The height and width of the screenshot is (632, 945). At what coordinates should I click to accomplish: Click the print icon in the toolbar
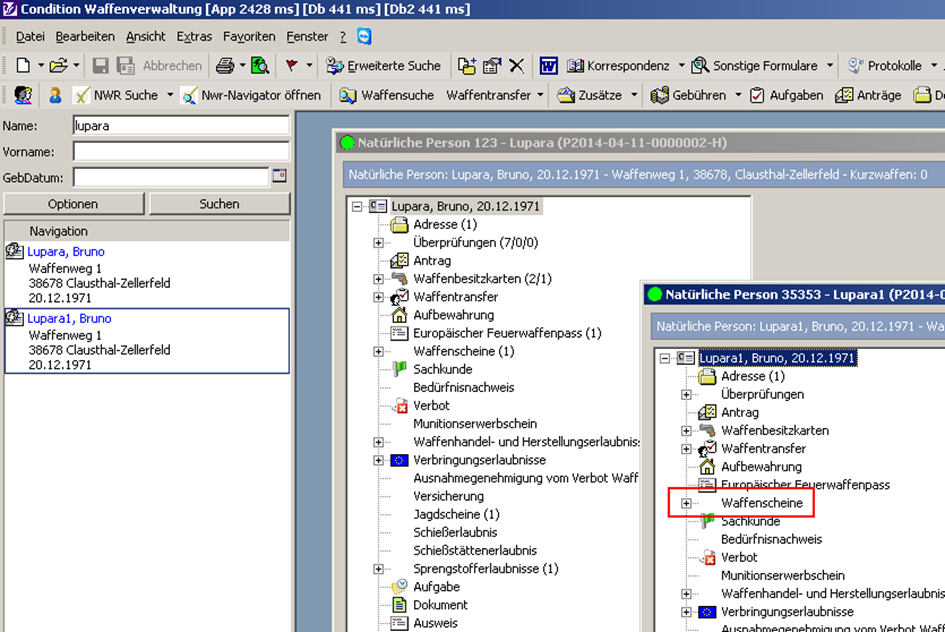[224, 66]
